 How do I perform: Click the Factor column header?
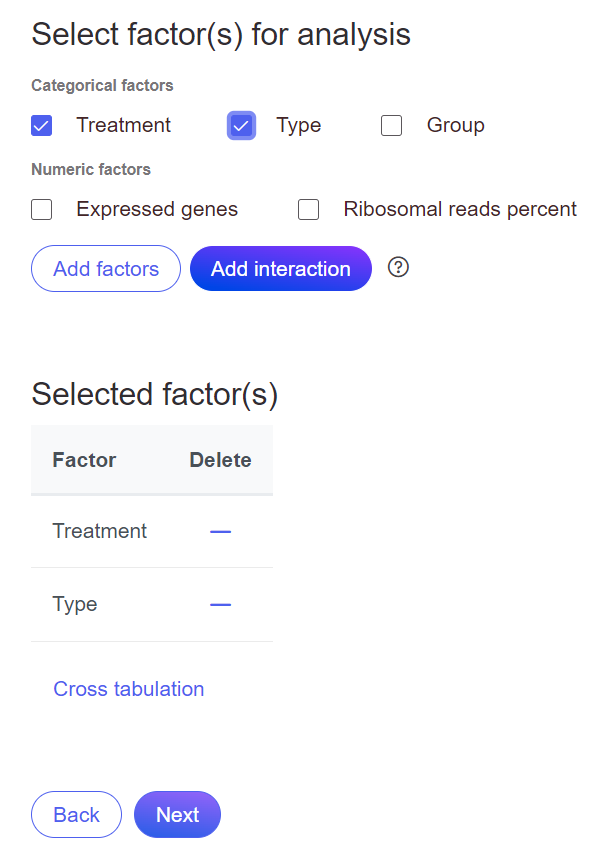click(x=84, y=461)
